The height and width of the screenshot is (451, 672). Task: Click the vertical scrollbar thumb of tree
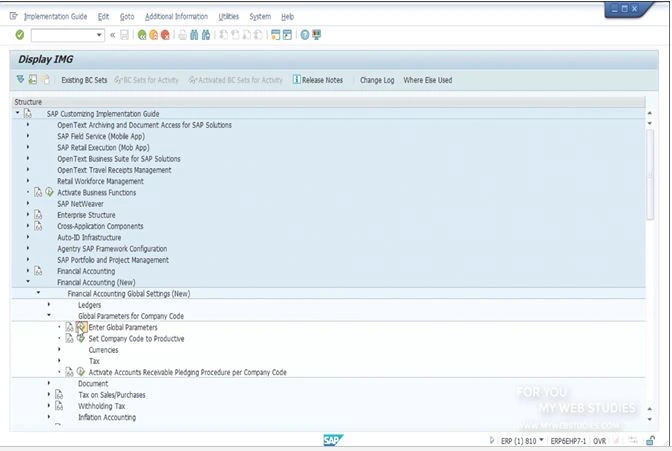650,174
